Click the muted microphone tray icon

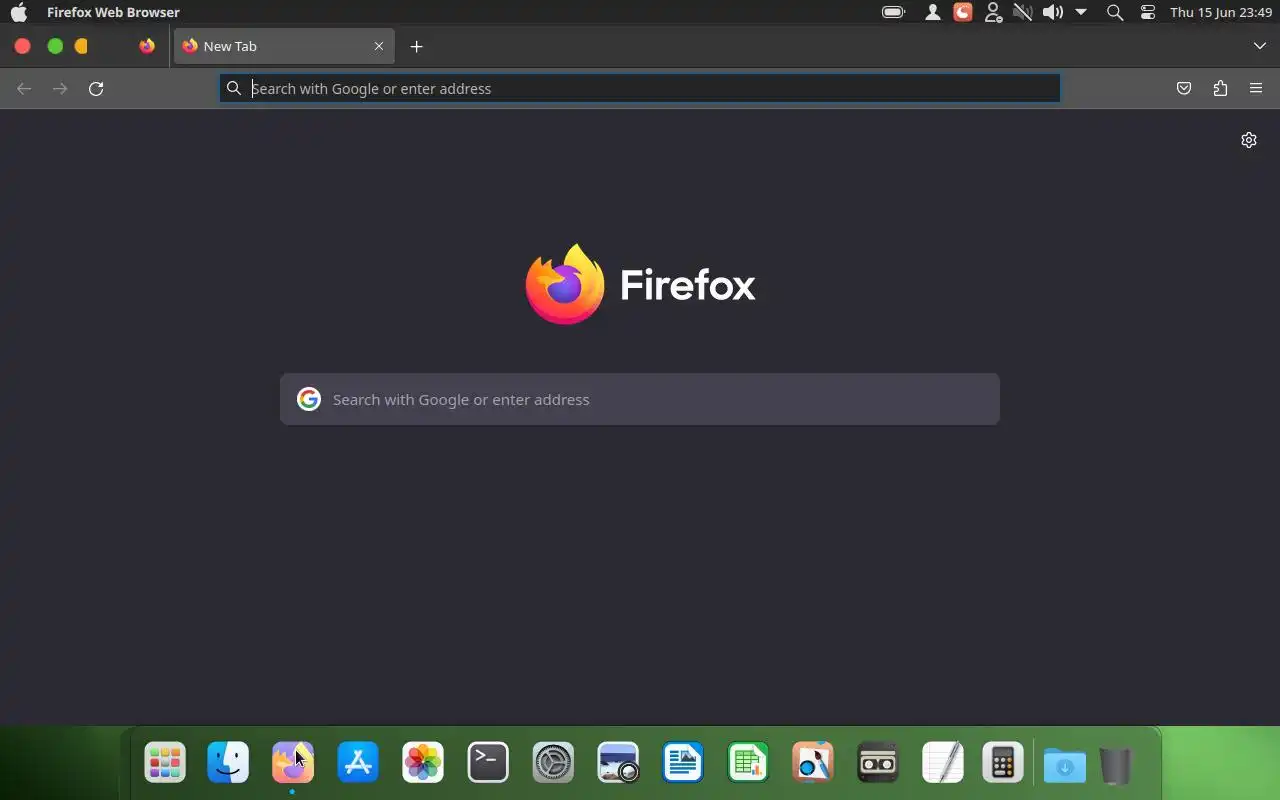pyautogui.click(x=1022, y=12)
